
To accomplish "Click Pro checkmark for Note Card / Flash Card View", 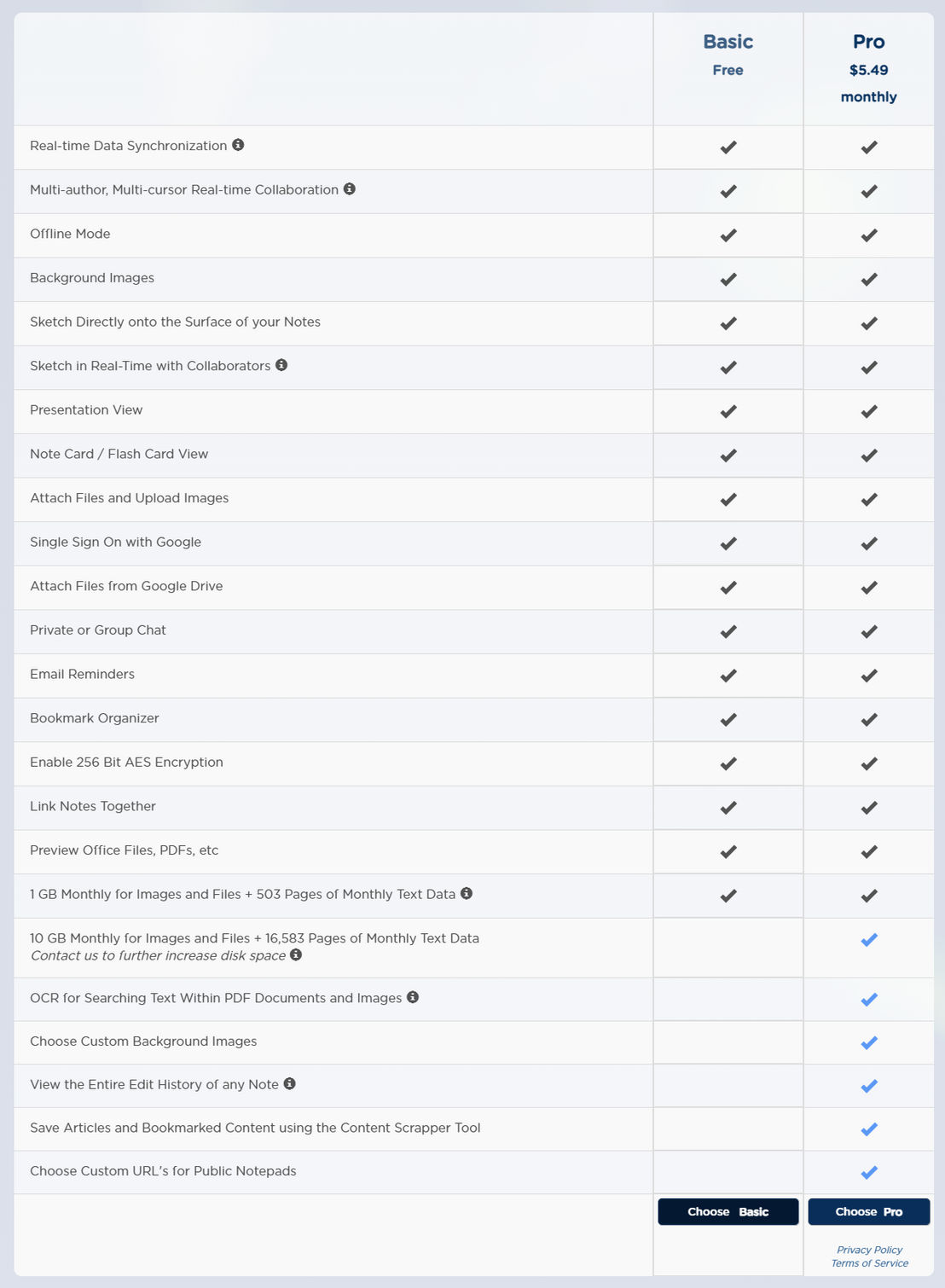I will pyautogui.click(x=869, y=455).
